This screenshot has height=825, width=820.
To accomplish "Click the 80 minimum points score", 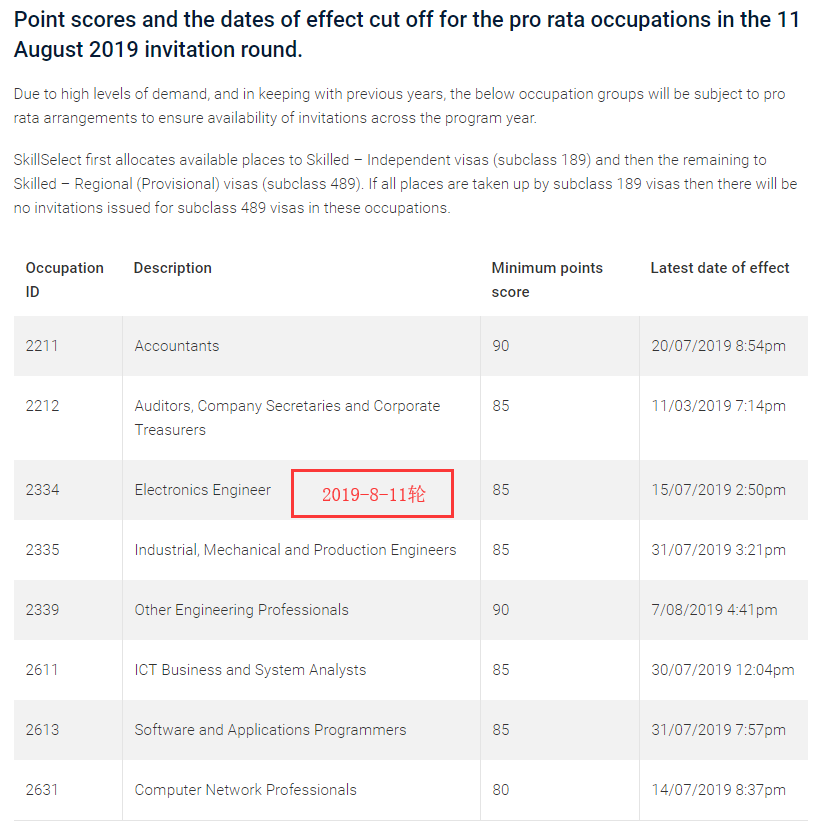I will click(x=500, y=790).
